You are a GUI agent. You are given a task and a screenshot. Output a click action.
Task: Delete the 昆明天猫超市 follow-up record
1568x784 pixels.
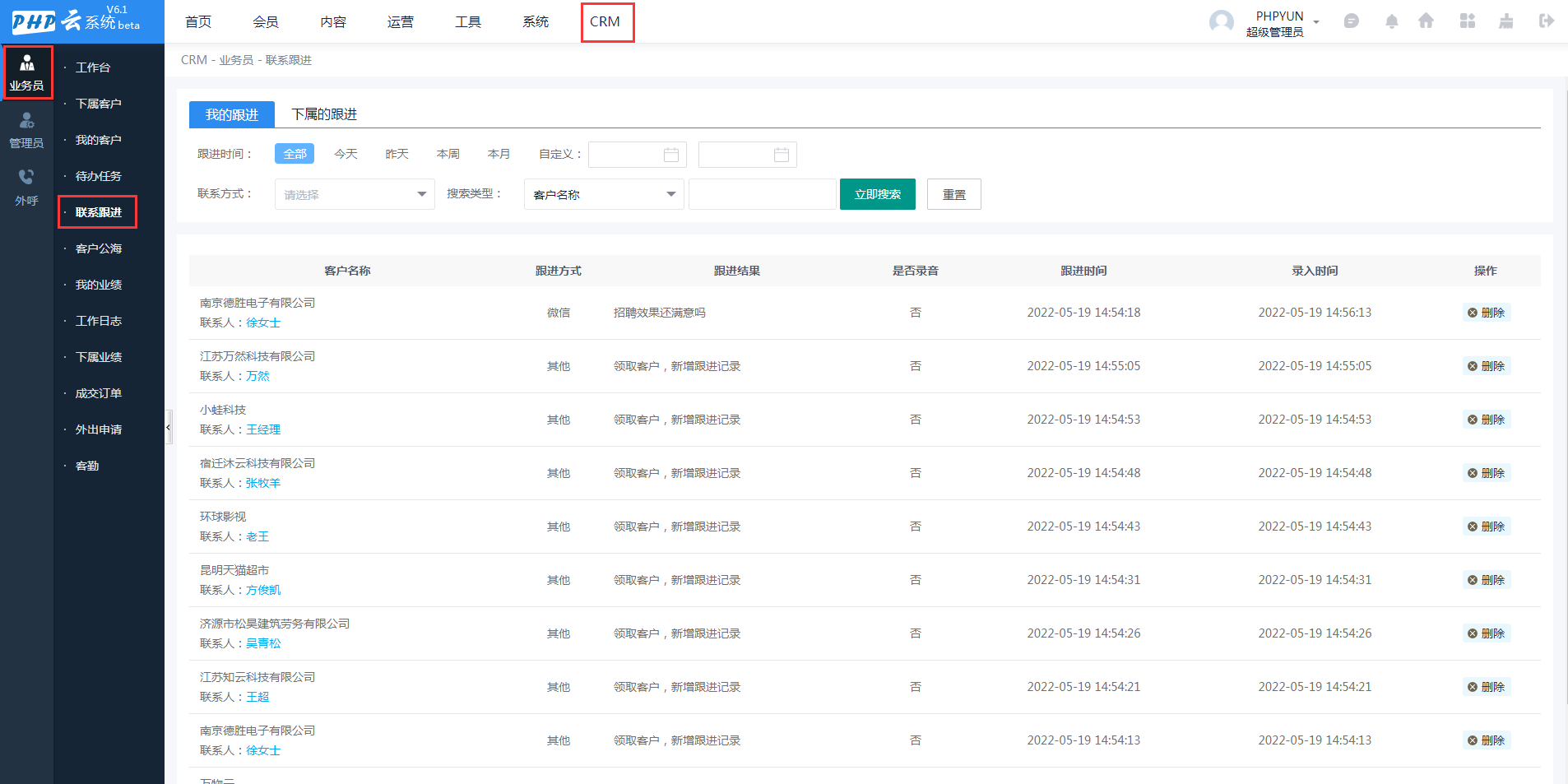pyautogui.click(x=1486, y=580)
